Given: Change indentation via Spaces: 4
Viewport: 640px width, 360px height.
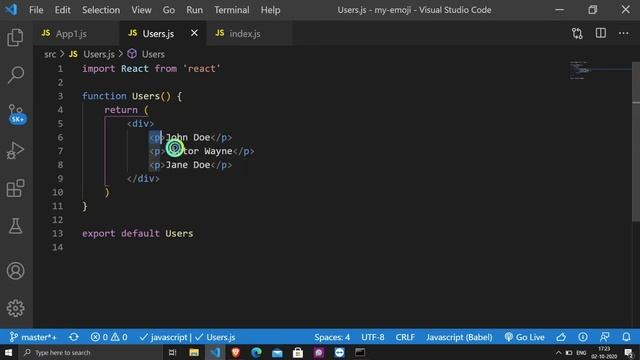Looking at the screenshot, I should (x=332, y=337).
